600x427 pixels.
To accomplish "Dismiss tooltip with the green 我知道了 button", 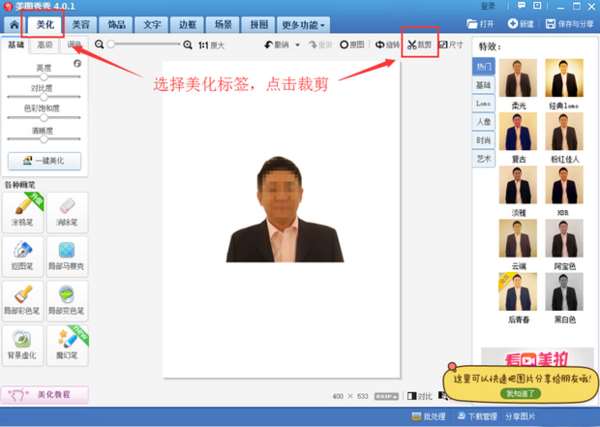I will (520, 393).
